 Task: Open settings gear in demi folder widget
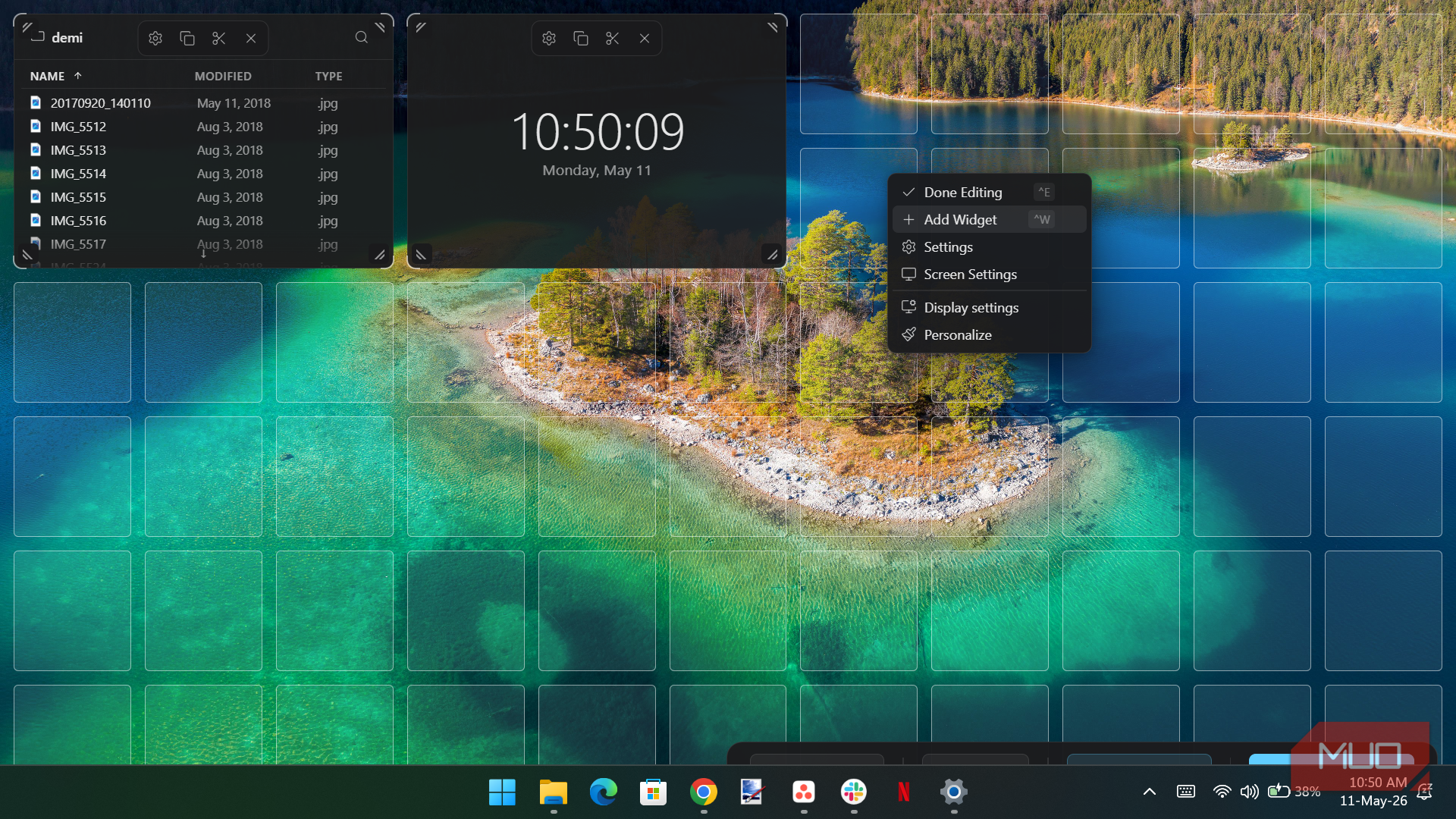(x=155, y=38)
